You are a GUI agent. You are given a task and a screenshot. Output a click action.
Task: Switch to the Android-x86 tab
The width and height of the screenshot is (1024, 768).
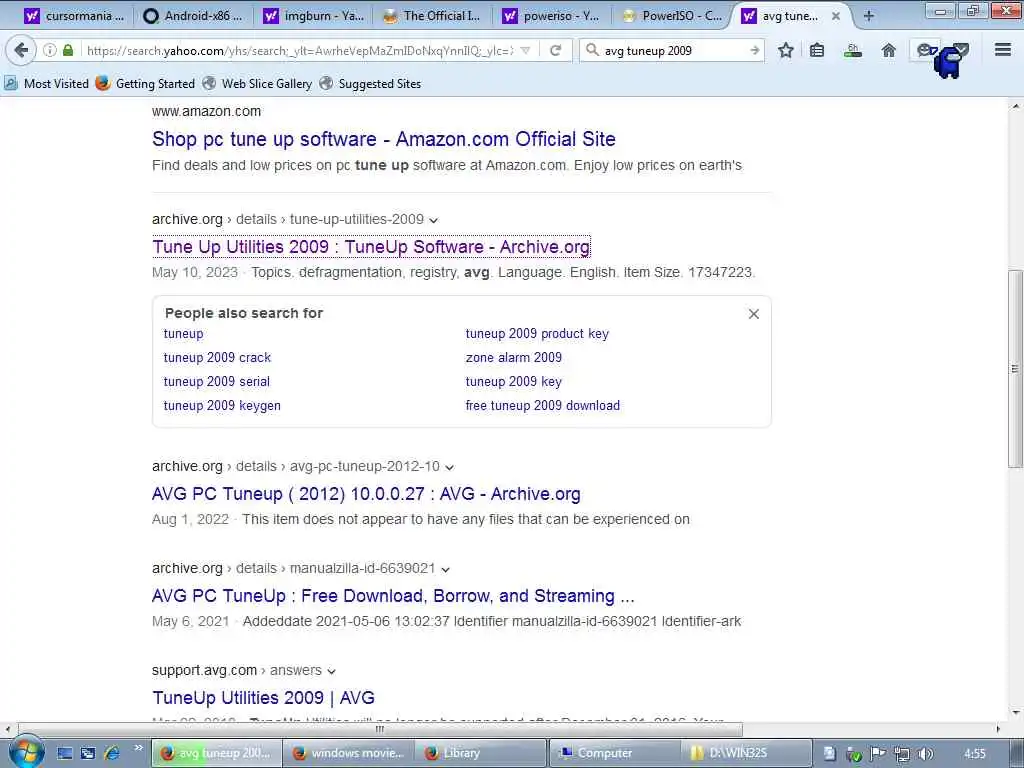pos(193,16)
